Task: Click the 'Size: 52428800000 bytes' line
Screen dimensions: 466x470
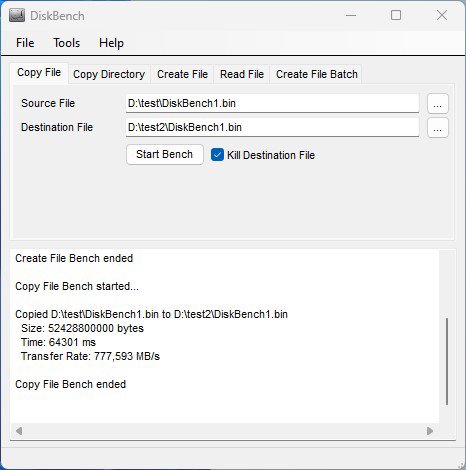Action: 82,328
